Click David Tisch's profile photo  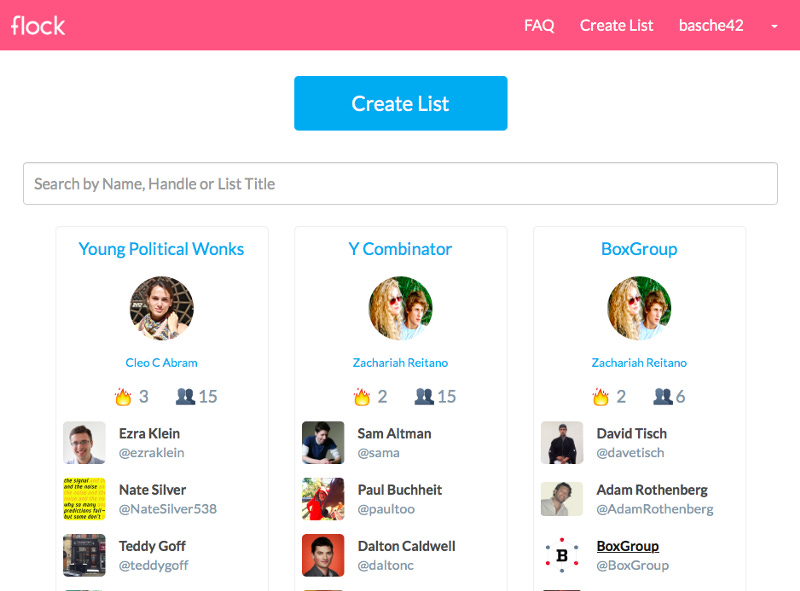[x=562, y=442]
